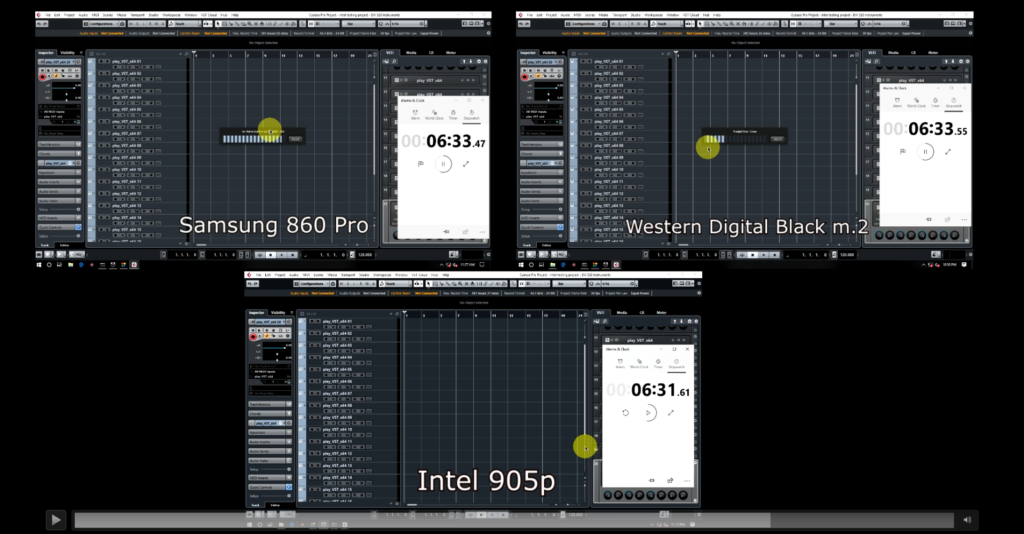The image size is (1024, 534).
Task: Open the Alarm tab in Samsung window clock app
Action: tap(415, 114)
